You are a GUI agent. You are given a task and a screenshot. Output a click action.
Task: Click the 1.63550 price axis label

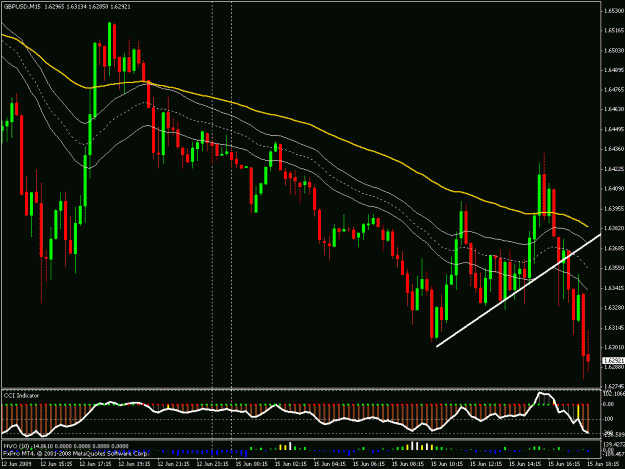[614, 268]
